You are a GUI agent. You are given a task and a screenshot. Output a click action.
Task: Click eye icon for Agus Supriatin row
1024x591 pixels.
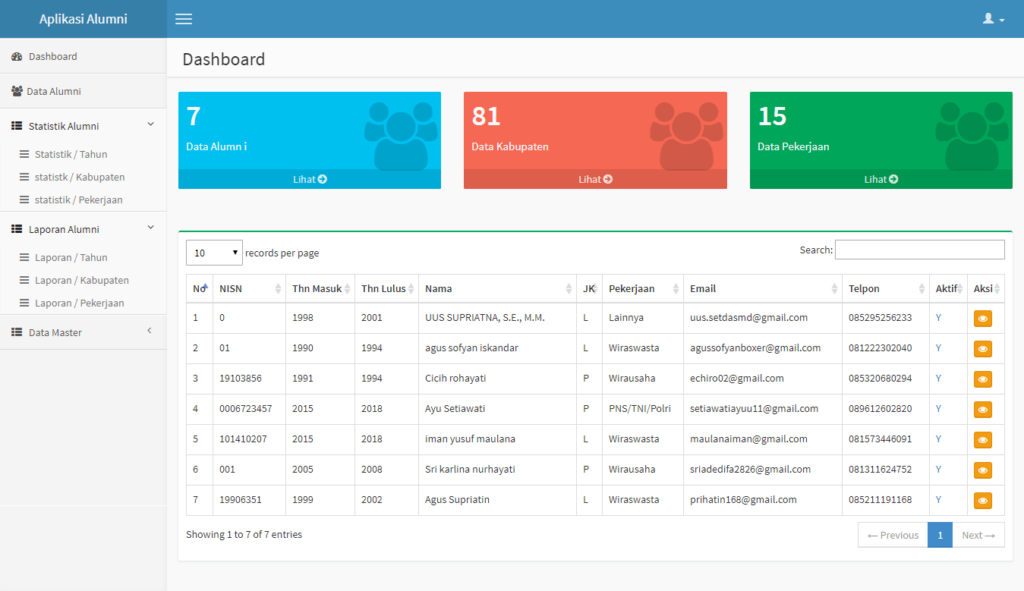tap(983, 500)
